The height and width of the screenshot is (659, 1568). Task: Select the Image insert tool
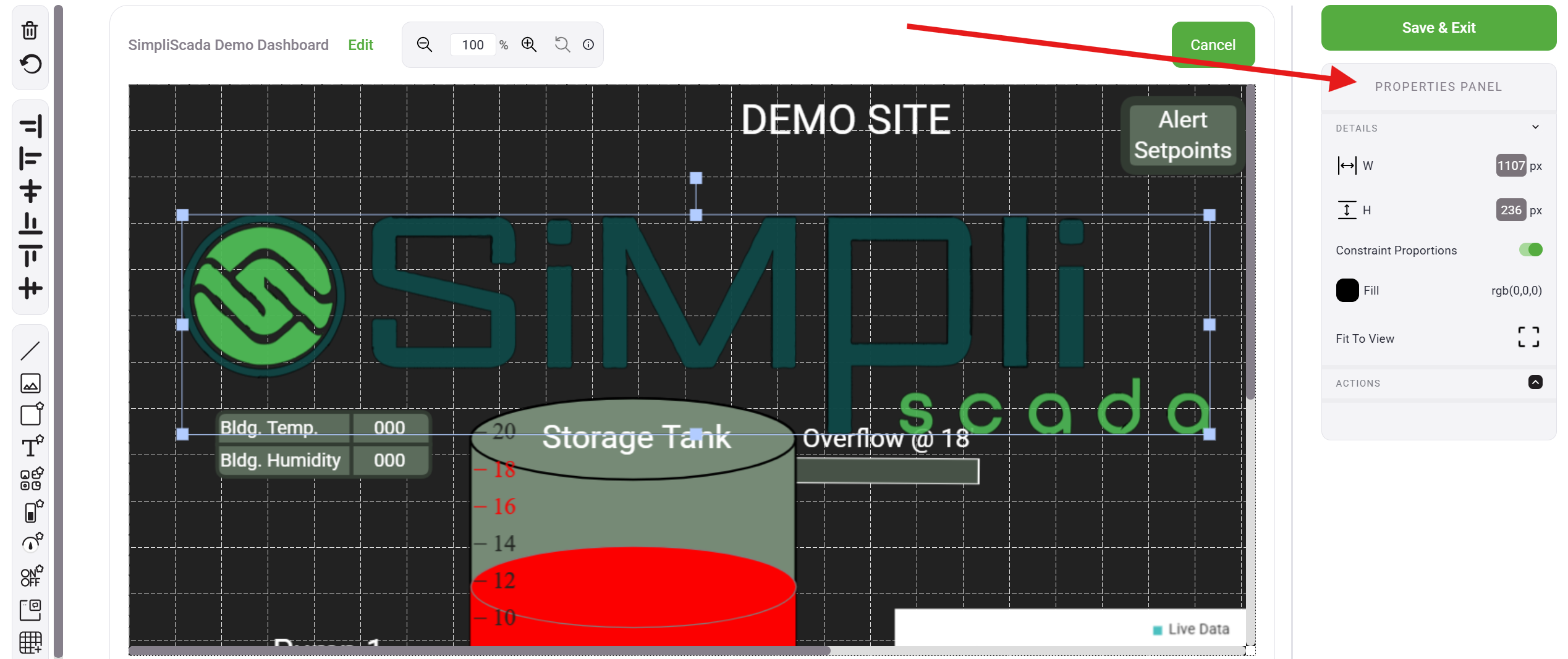pos(30,383)
